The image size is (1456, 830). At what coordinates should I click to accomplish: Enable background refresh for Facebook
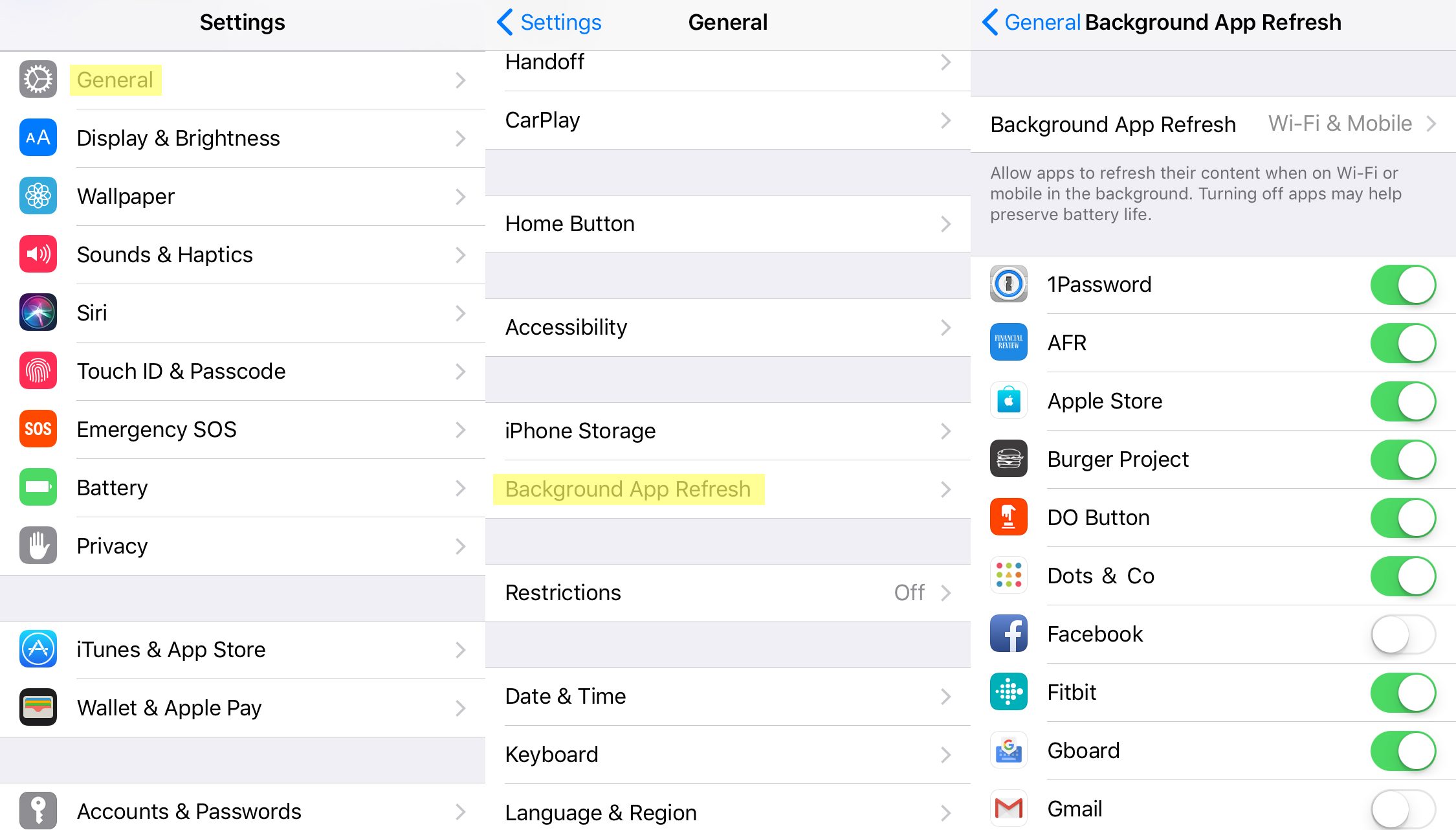(1403, 634)
